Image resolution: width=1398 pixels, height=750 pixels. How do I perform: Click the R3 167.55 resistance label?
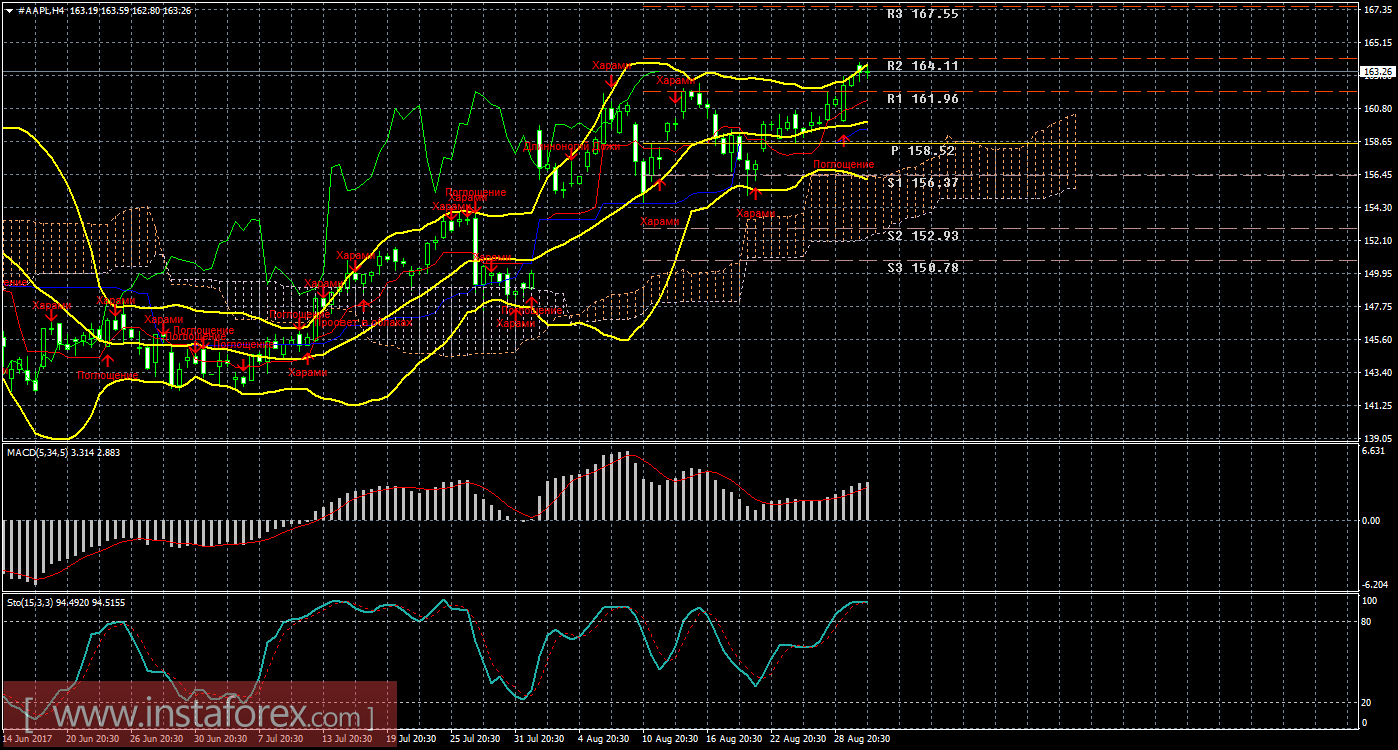click(922, 15)
